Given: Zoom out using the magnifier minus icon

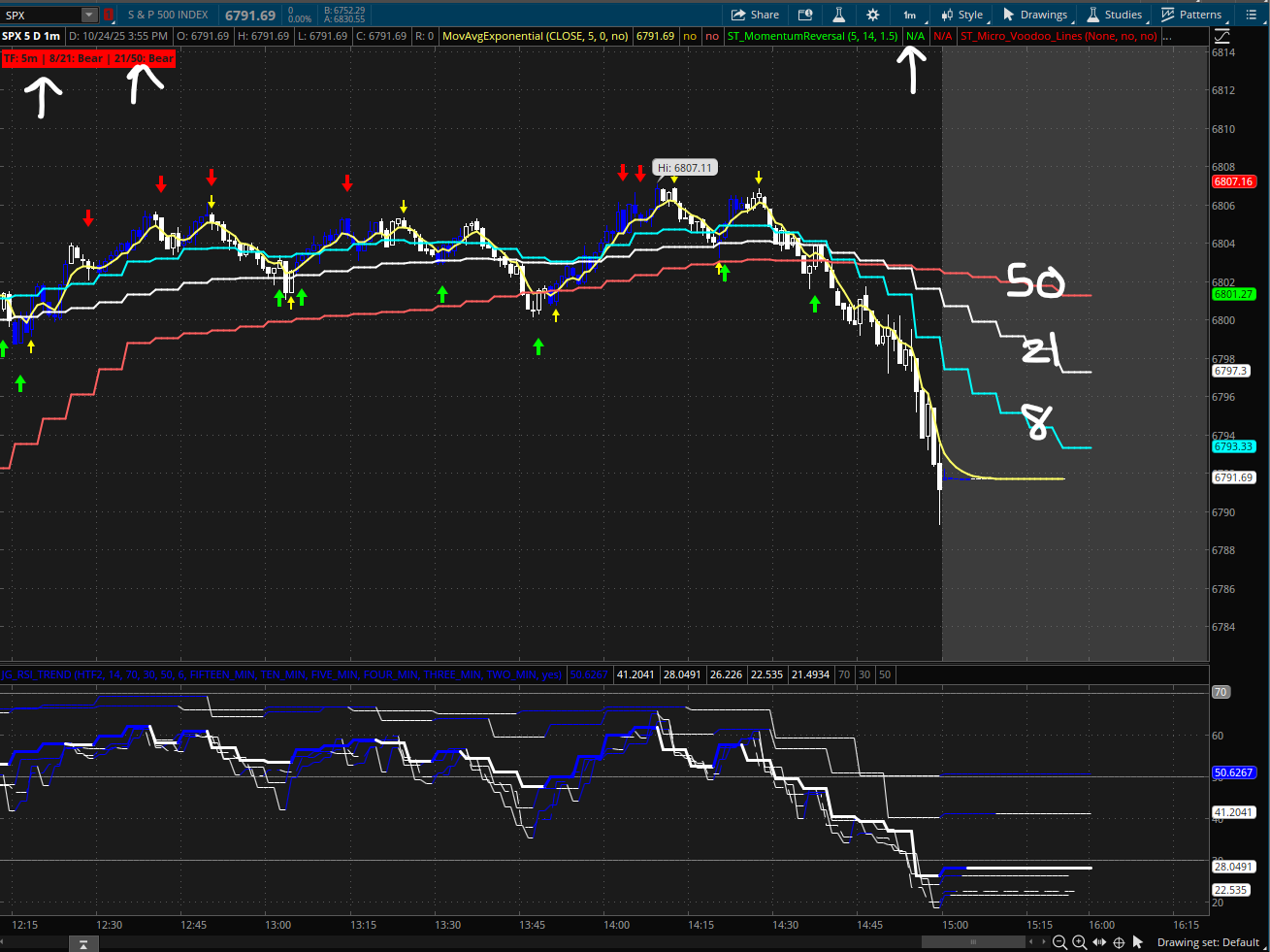Looking at the screenshot, I should pos(1059,942).
